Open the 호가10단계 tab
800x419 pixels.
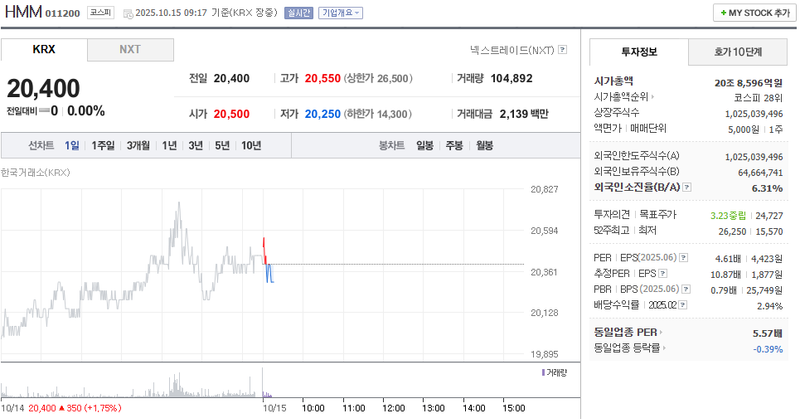click(737, 51)
